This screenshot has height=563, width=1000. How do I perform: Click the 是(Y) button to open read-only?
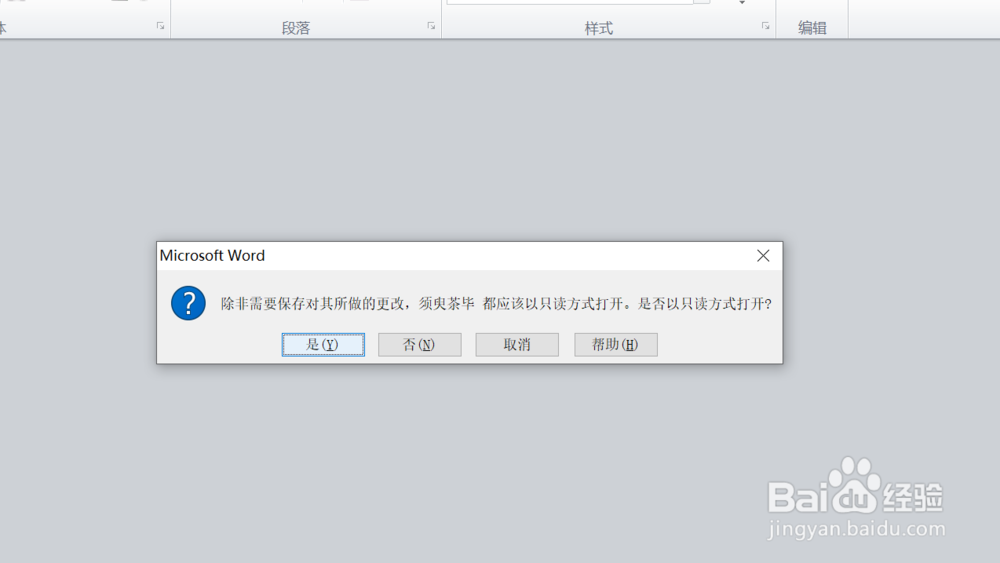click(323, 344)
